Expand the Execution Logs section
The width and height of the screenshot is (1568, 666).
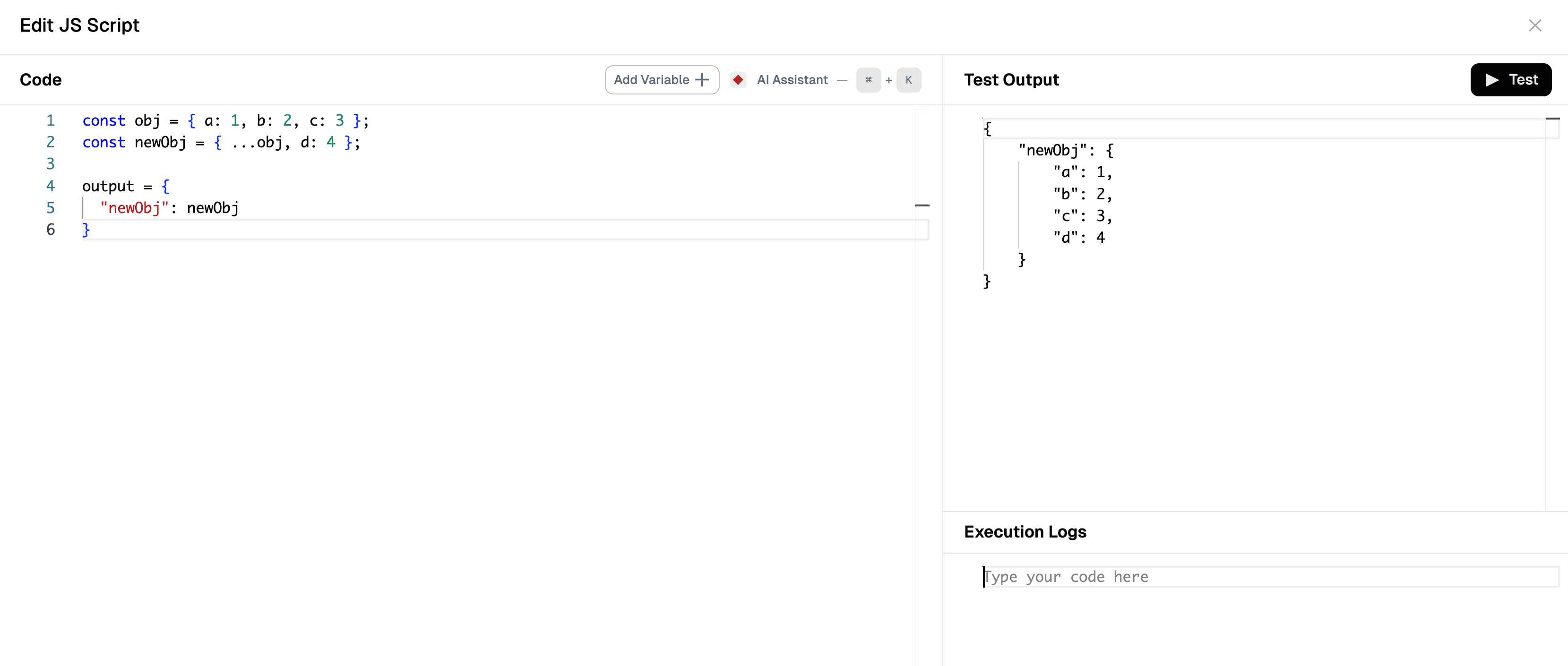(x=1025, y=531)
